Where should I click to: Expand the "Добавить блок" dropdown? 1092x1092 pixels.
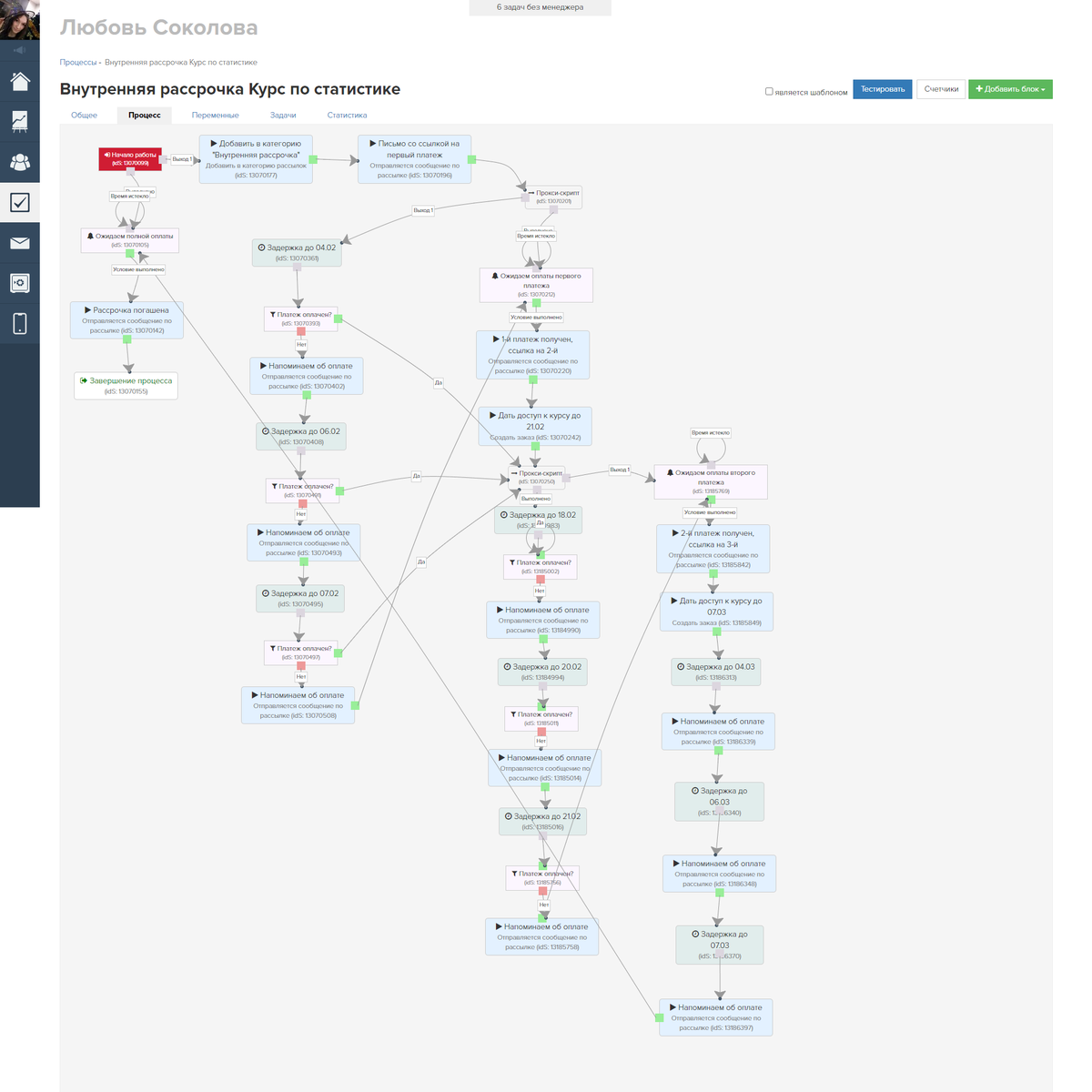click(1010, 89)
